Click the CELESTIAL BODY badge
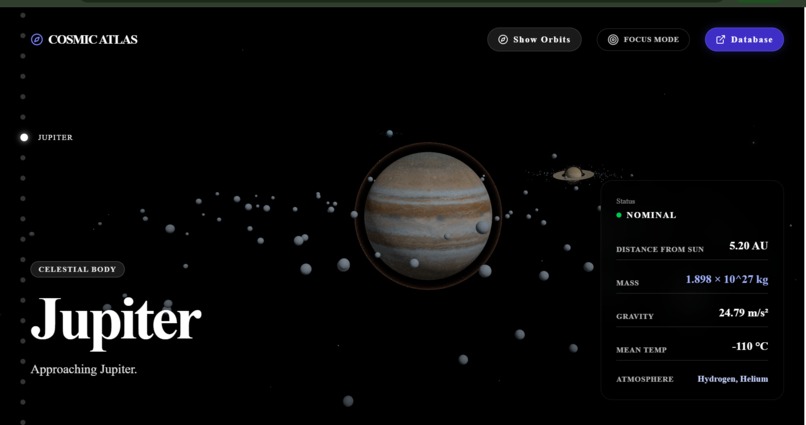The image size is (806, 425). pyautogui.click(x=78, y=269)
